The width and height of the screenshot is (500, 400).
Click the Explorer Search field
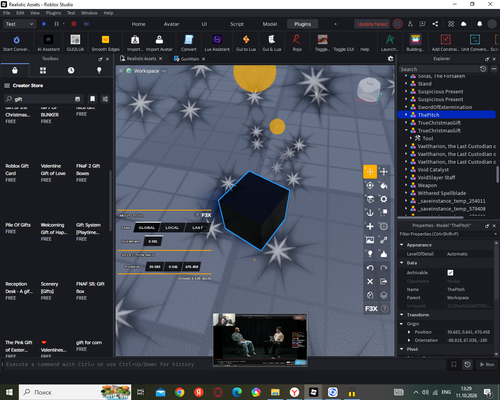439,69
